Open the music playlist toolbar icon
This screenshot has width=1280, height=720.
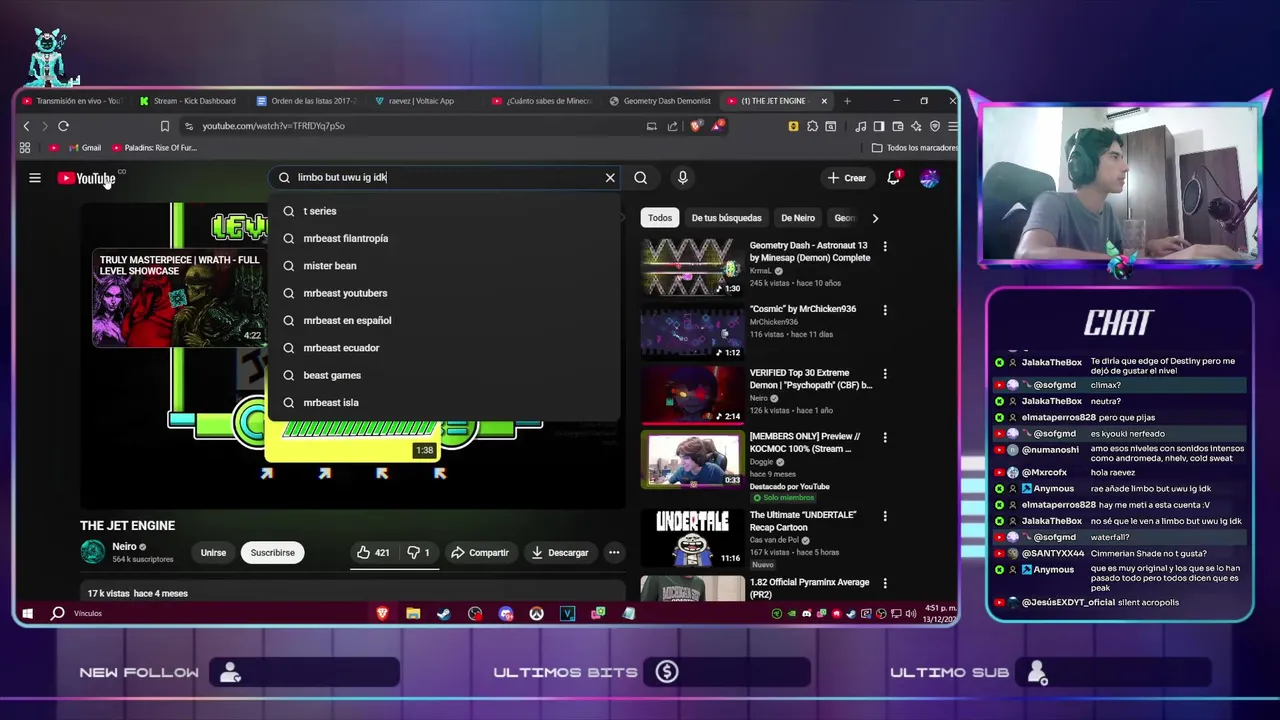(x=860, y=126)
